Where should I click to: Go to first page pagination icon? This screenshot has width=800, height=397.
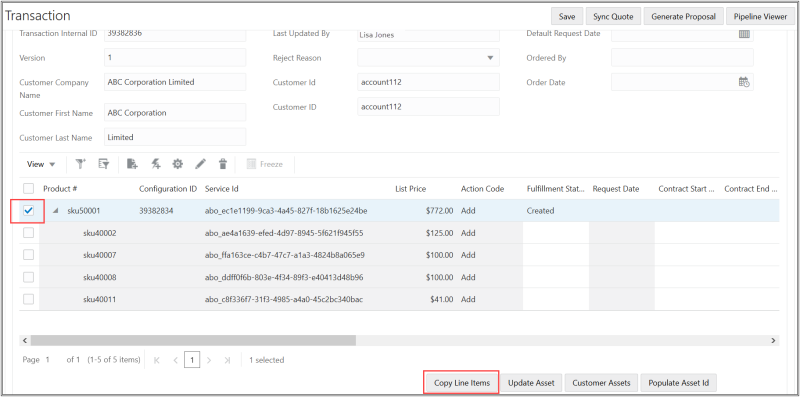tap(157, 360)
